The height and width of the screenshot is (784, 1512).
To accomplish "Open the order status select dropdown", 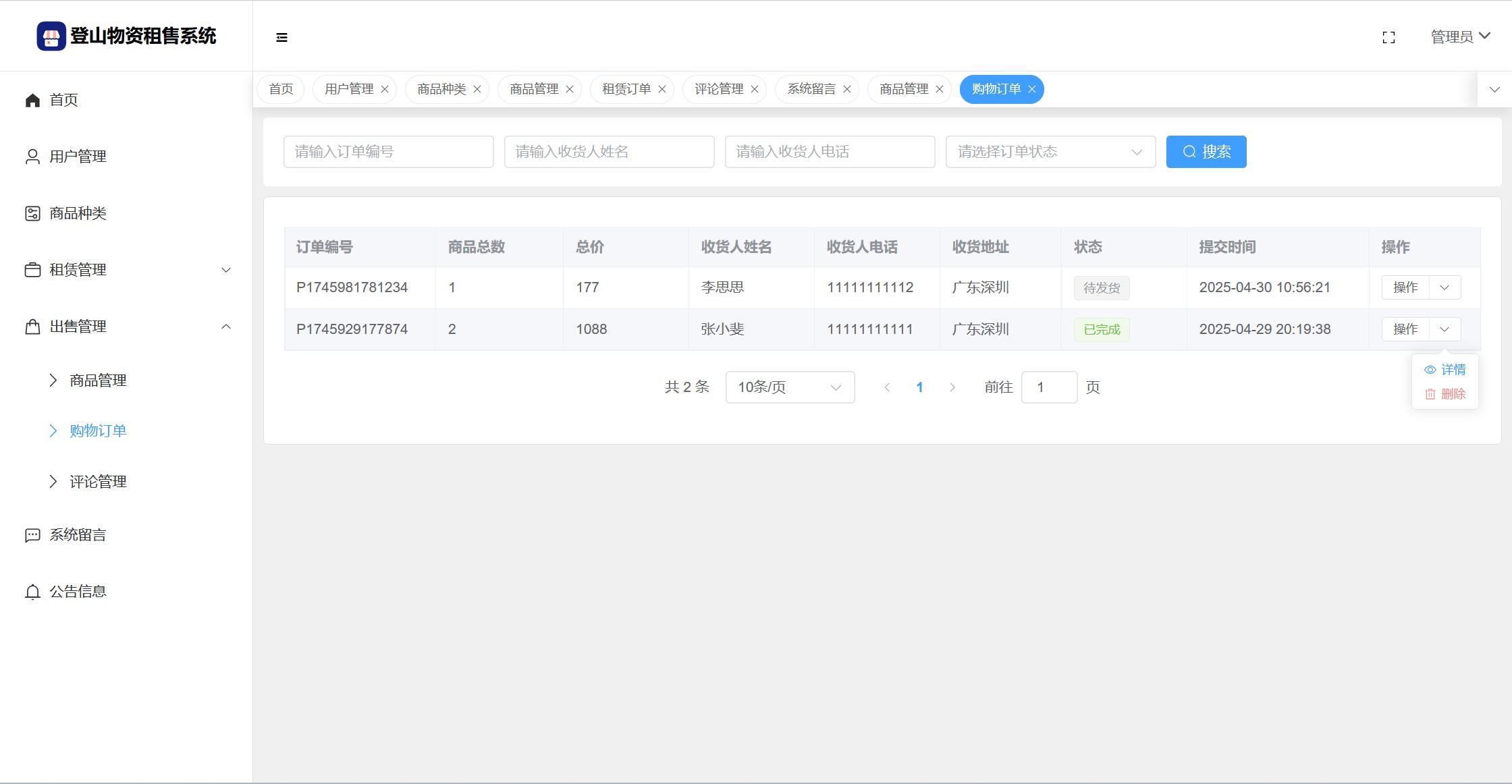I will click(1050, 152).
